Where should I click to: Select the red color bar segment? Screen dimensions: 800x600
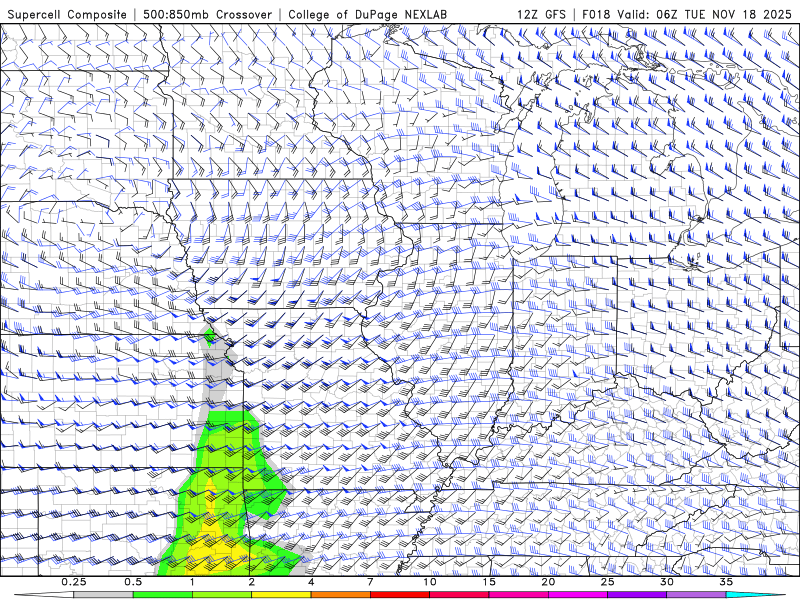point(399,595)
